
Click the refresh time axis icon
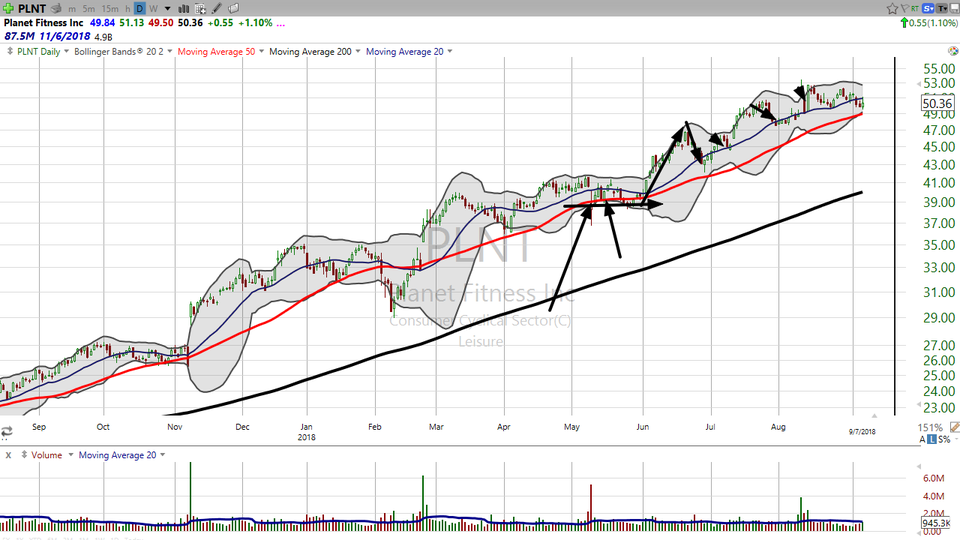coord(7,432)
